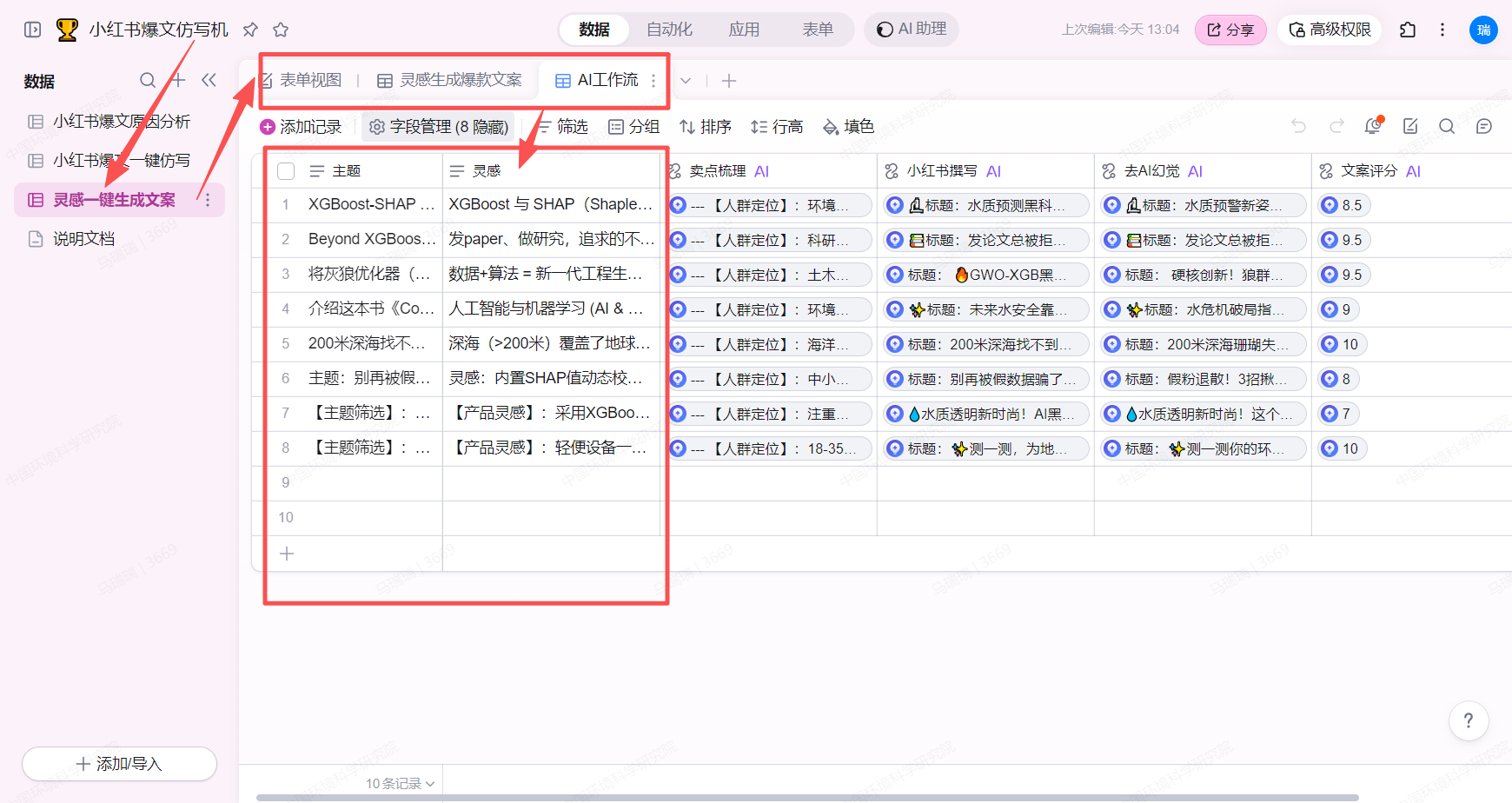This screenshot has width=1512, height=803.
Task: Click the 添加记录 button
Action: click(x=301, y=127)
